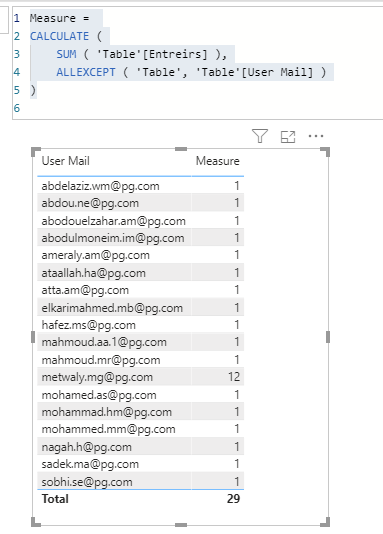Click the Total row label

click(55, 499)
